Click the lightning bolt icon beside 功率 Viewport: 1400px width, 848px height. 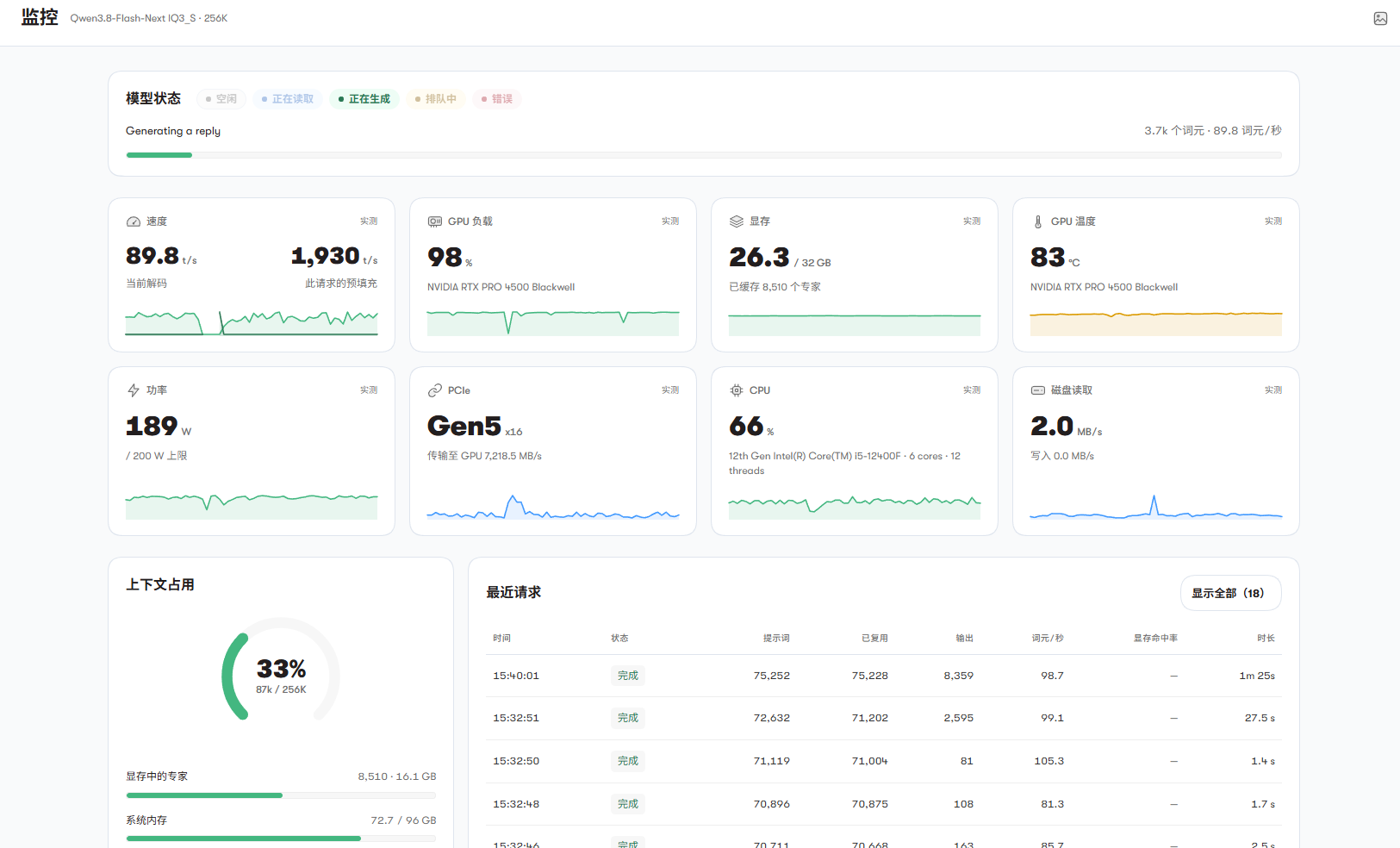134,390
